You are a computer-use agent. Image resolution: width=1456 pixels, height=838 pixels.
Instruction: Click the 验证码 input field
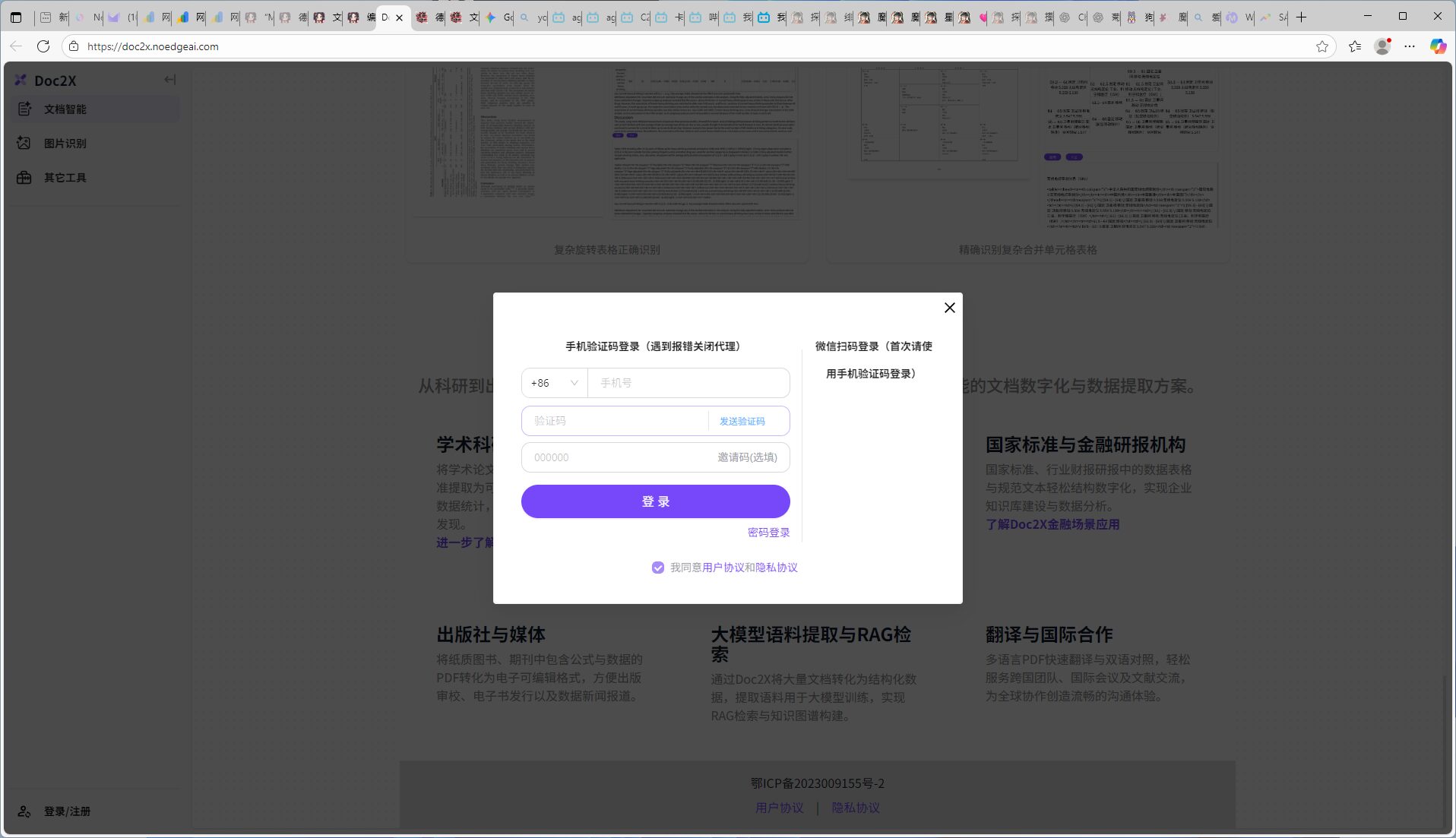[614, 421]
